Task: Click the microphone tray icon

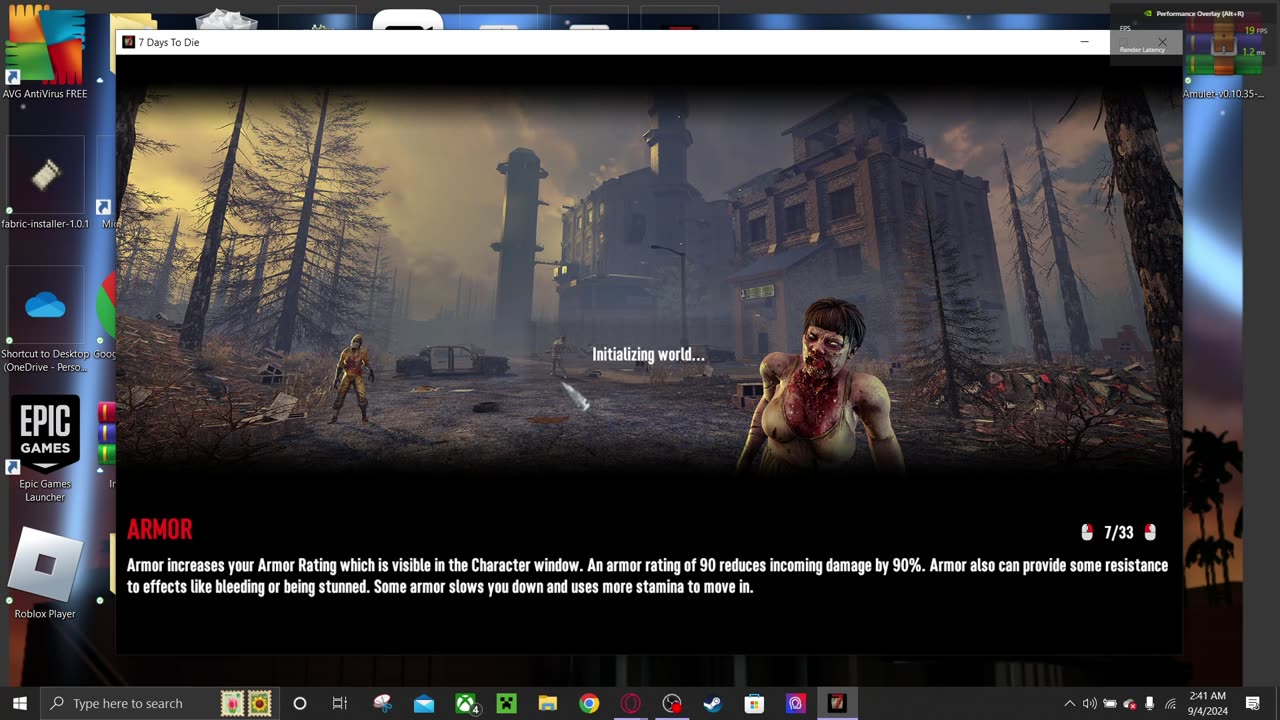Action: [x=1150, y=703]
